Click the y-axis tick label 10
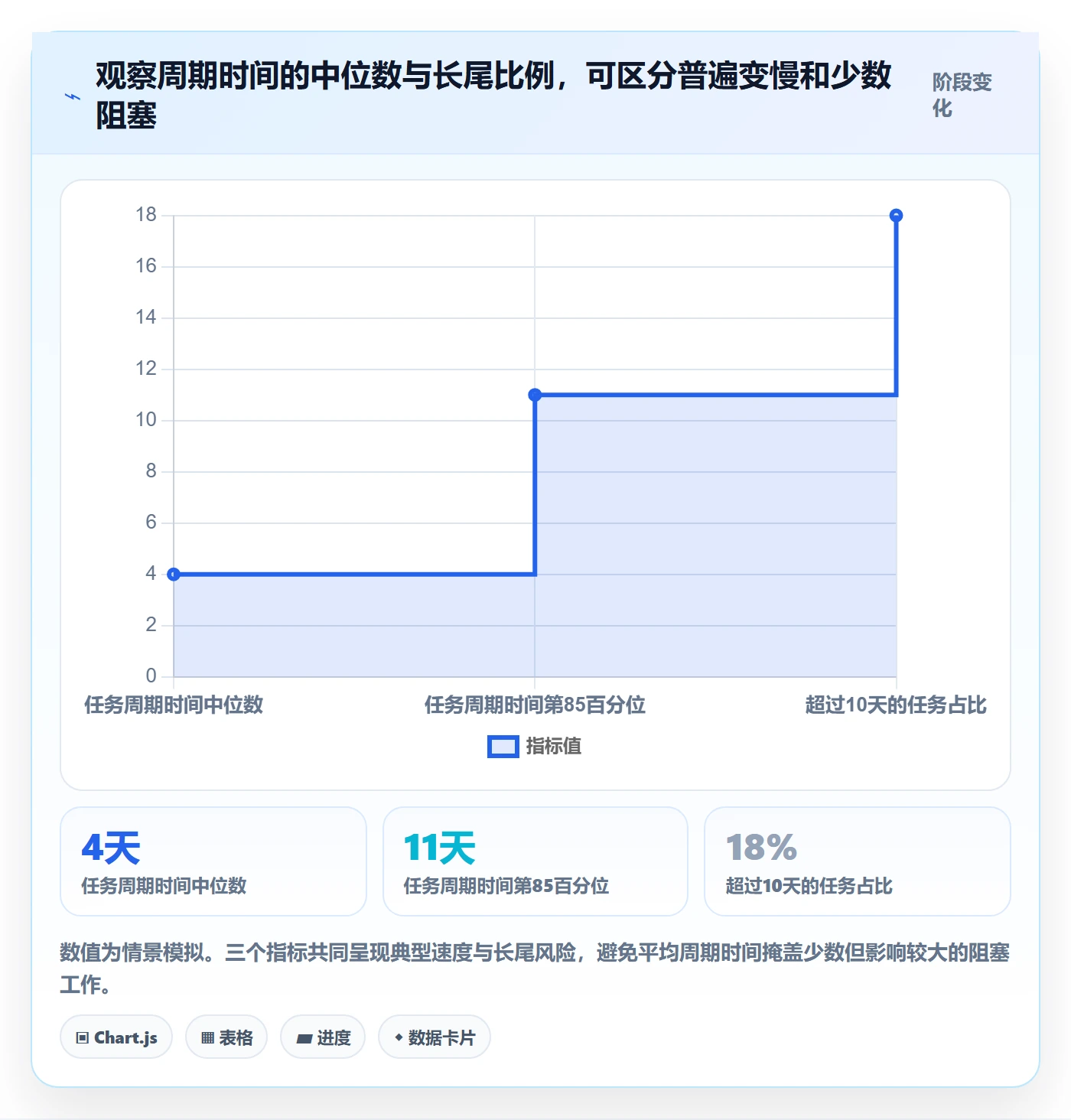1071x1120 pixels. click(146, 420)
